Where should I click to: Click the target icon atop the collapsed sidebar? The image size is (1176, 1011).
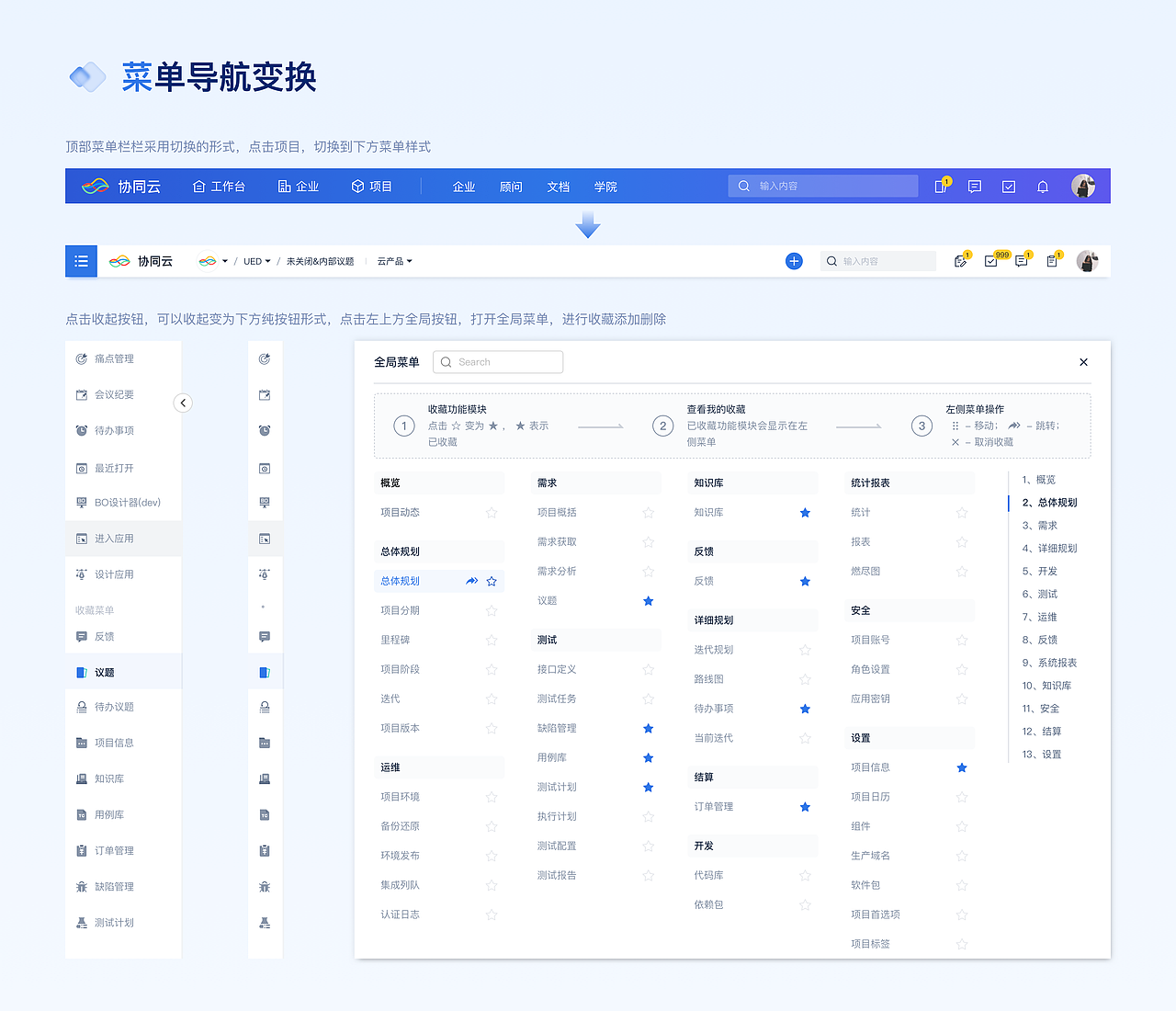265,358
